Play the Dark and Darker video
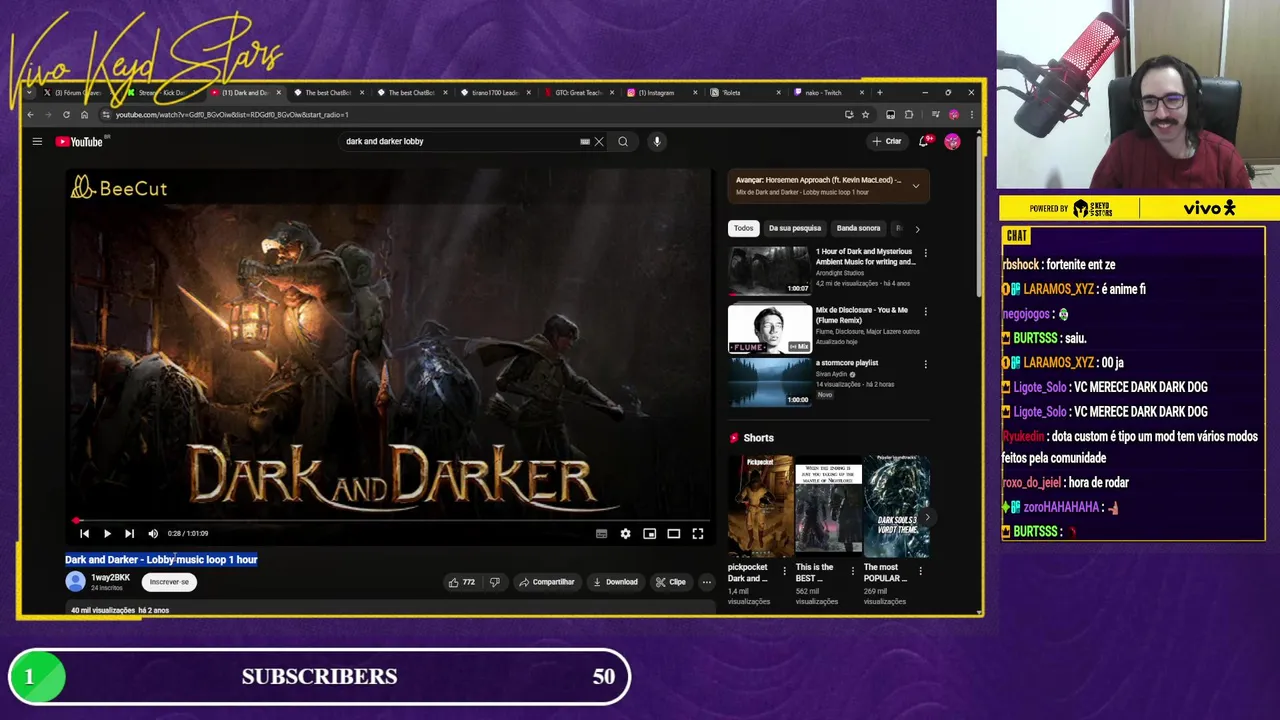The height and width of the screenshot is (720, 1280). pyautogui.click(x=107, y=534)
